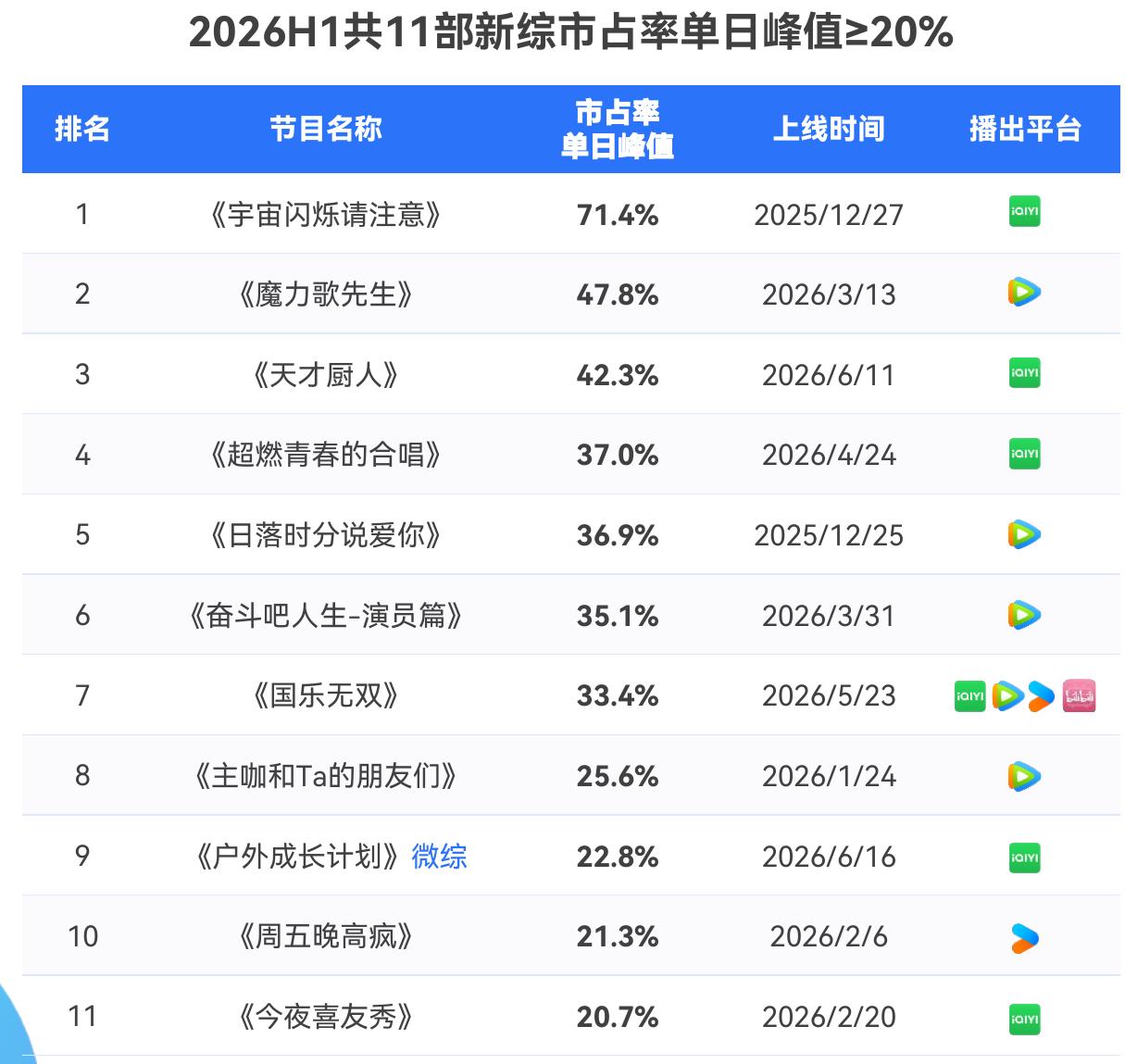Click rank number 11 in the 排名 column
Screen dimensions: 1125x1064
pos(82,1016)
